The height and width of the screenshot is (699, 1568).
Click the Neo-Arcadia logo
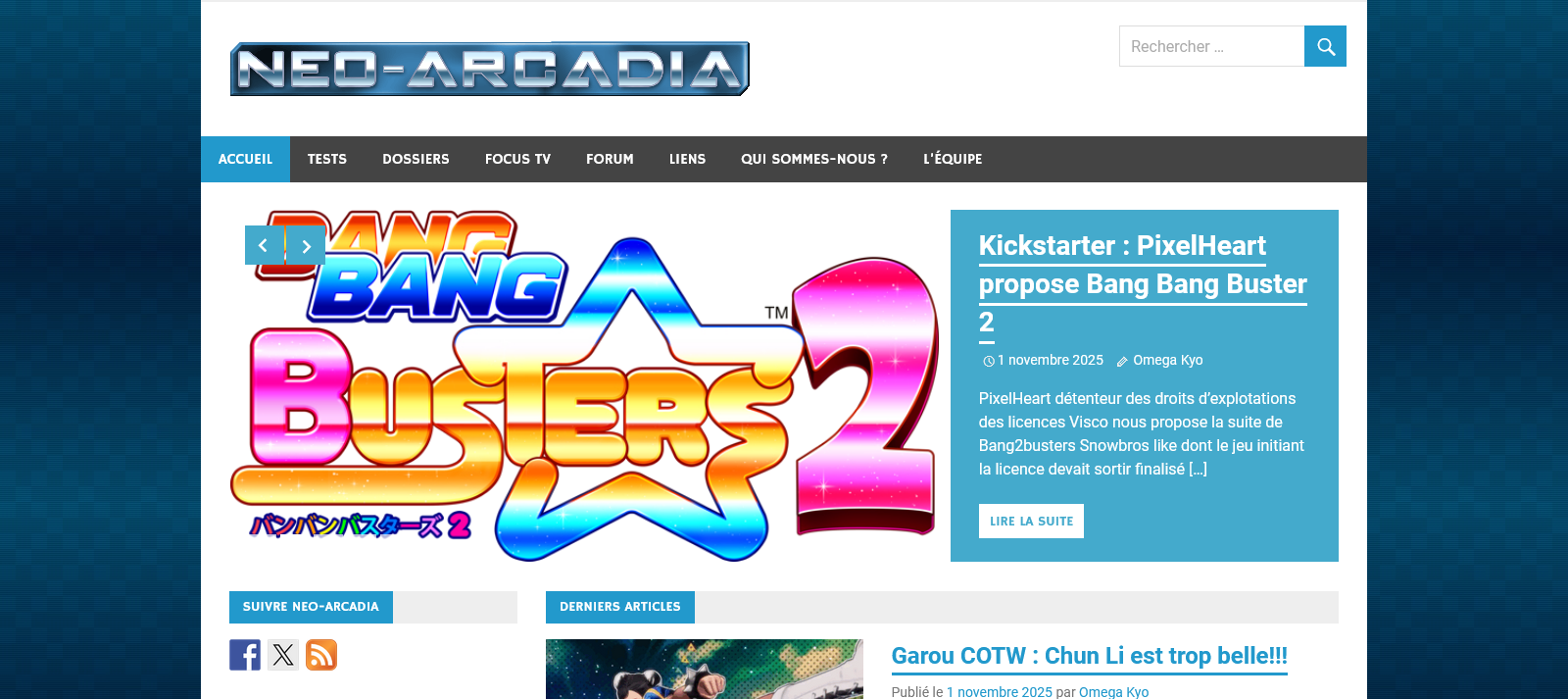(x=490, y=69)
